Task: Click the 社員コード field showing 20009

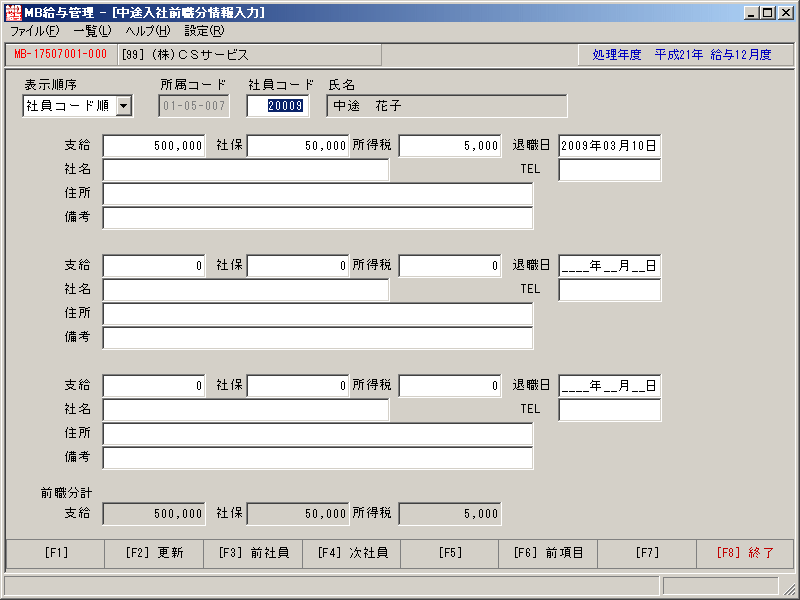Action: click(278, 106)
